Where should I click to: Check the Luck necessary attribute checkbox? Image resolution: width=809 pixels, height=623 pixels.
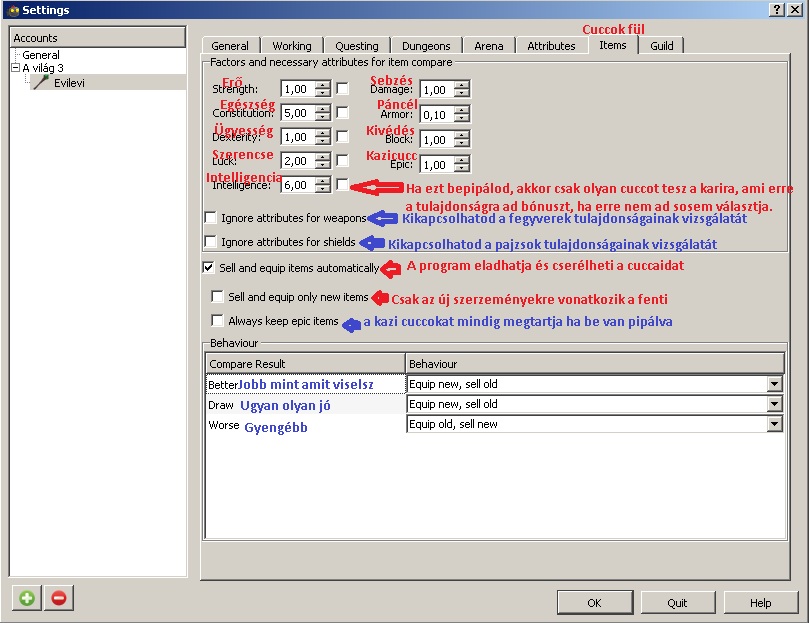coord(343,161)
